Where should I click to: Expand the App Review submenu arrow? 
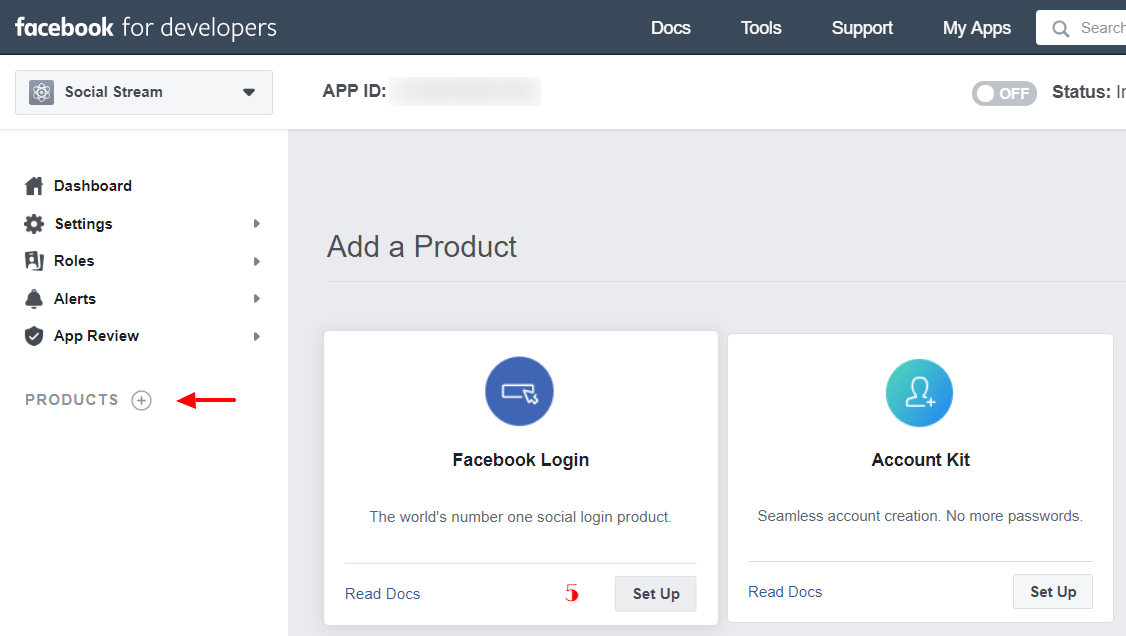256,336
